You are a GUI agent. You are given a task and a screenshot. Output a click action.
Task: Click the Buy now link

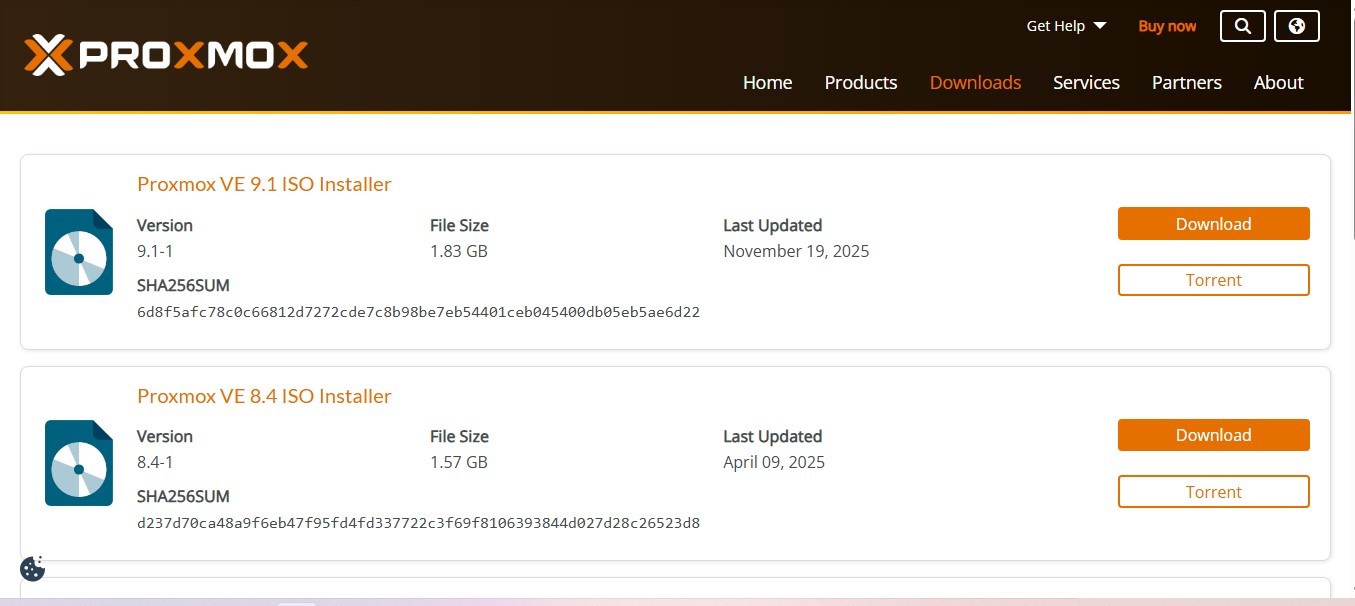point(1167,26)
